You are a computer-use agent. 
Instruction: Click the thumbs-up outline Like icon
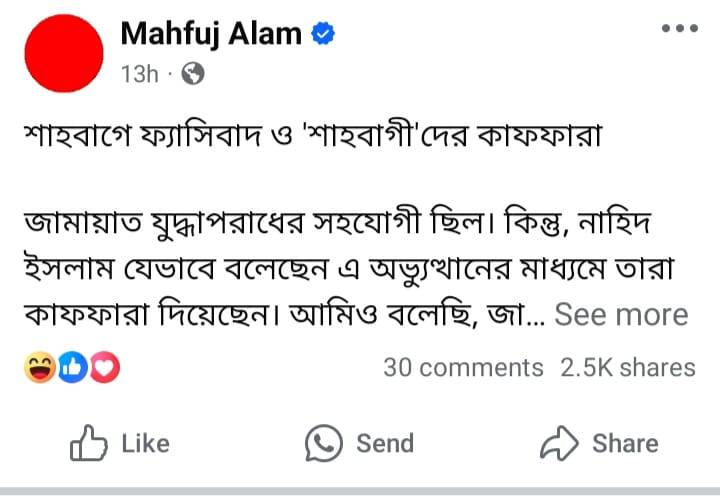click(90, 443)
